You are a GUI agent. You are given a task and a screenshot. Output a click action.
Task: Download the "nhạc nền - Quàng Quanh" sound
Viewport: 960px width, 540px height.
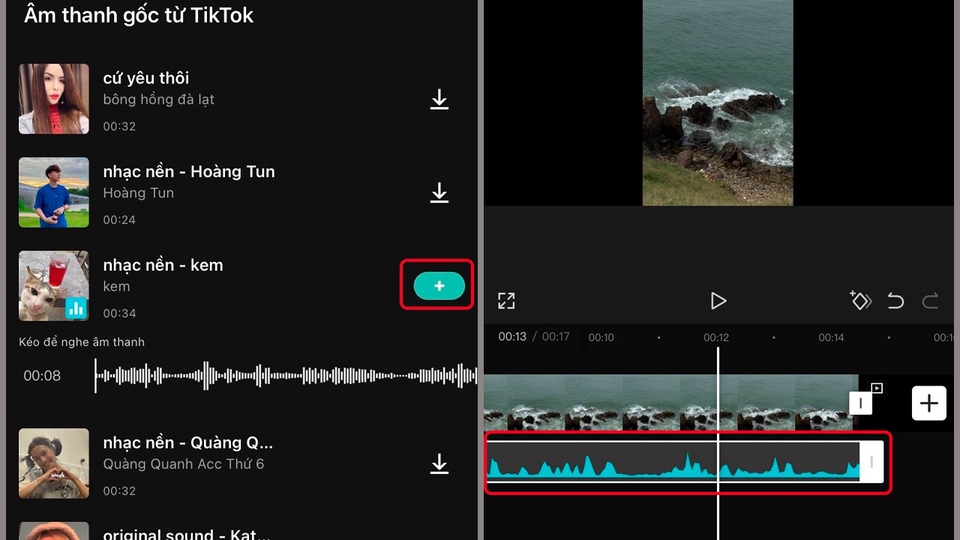tap(439, 464)
